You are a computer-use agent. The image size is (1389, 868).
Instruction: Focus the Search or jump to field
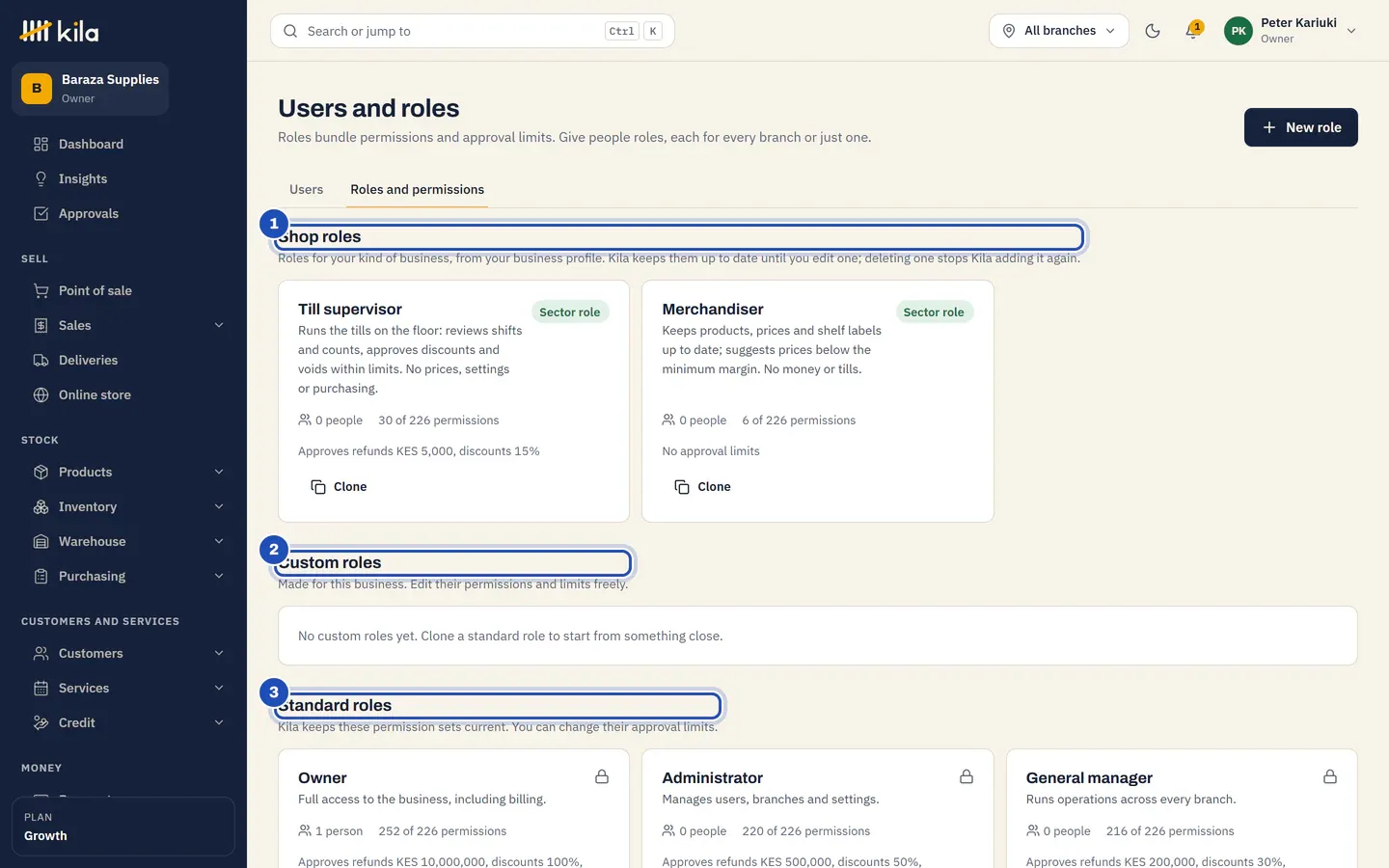(x=473, y=31)
